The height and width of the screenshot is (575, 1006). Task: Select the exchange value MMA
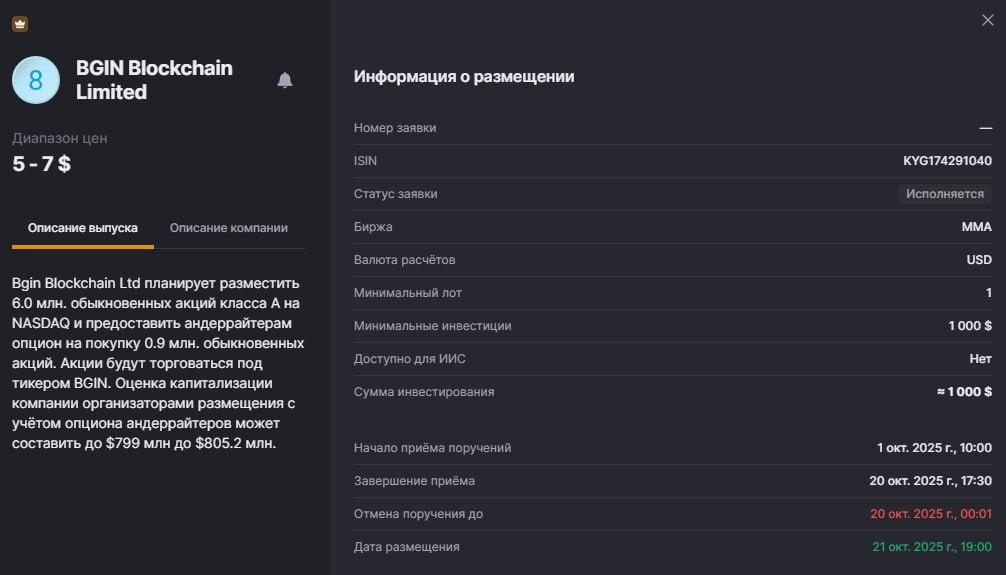pyautogui.click(x=976, y=227)
